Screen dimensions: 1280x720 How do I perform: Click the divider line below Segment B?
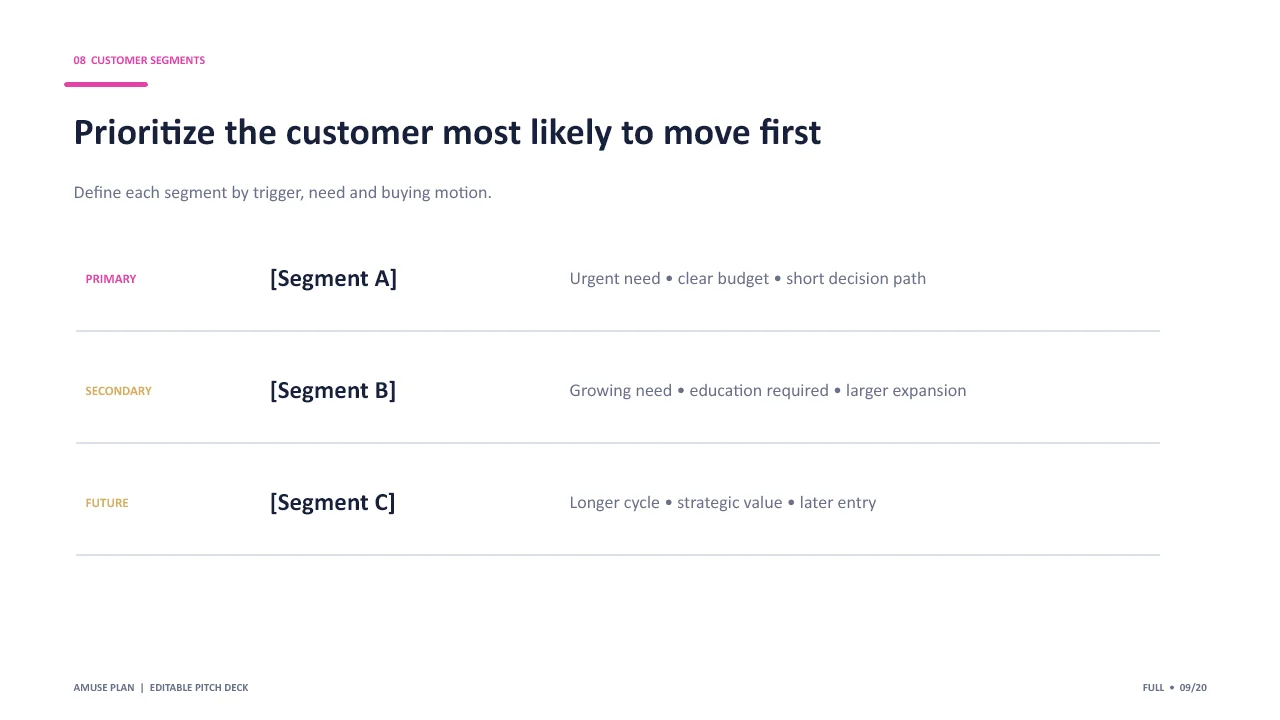[x=618, y=443]
